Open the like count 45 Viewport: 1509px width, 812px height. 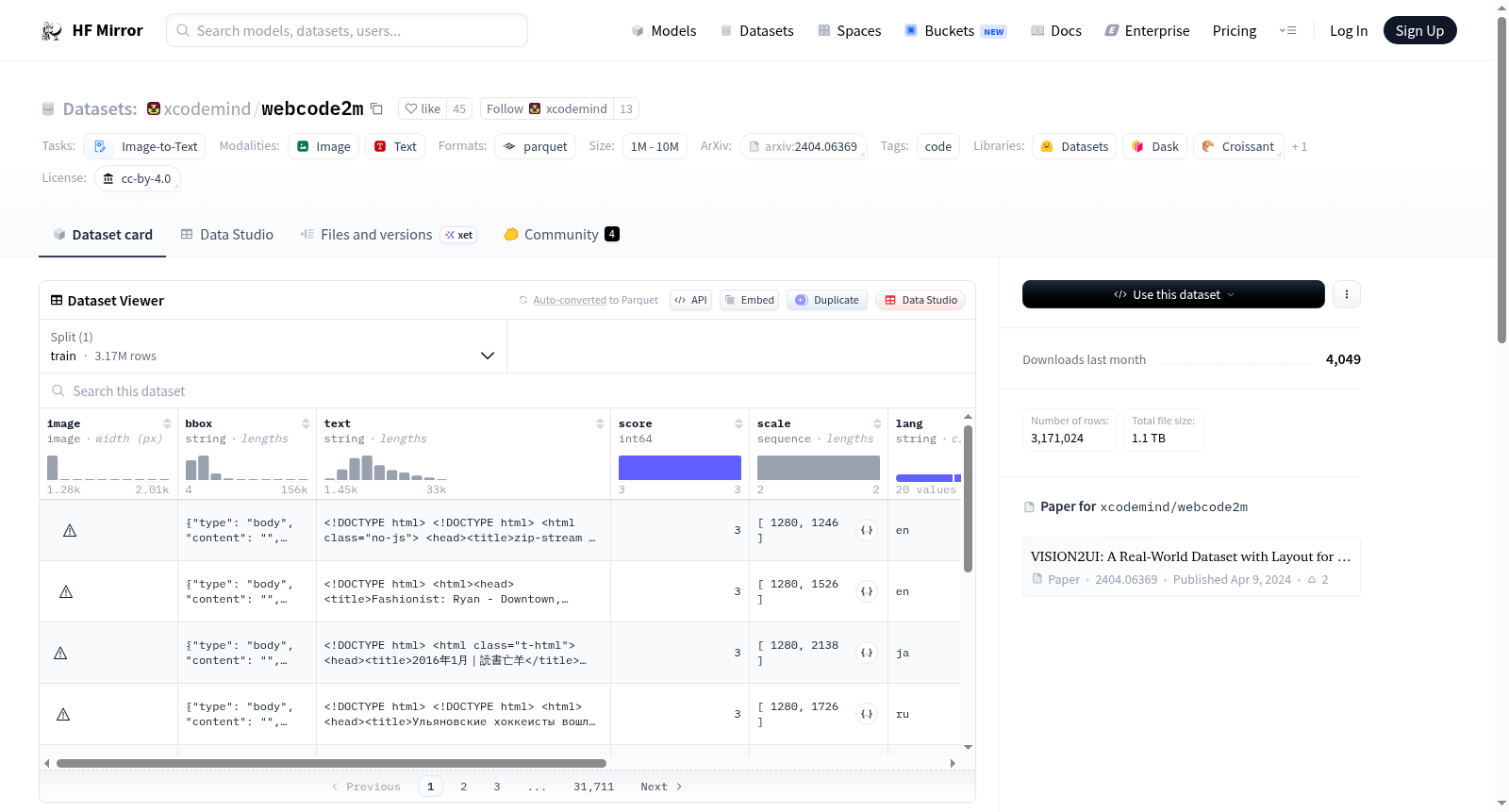click(459, 108)
